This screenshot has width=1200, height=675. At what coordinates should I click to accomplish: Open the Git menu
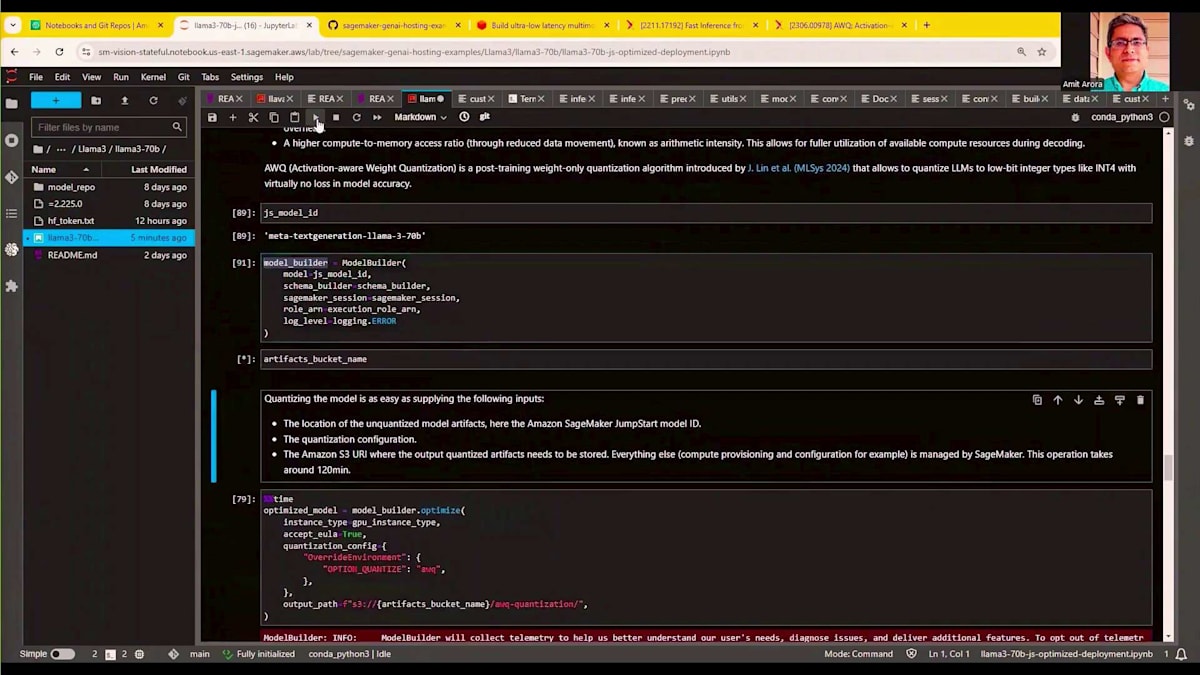click(x=183, y=77)
